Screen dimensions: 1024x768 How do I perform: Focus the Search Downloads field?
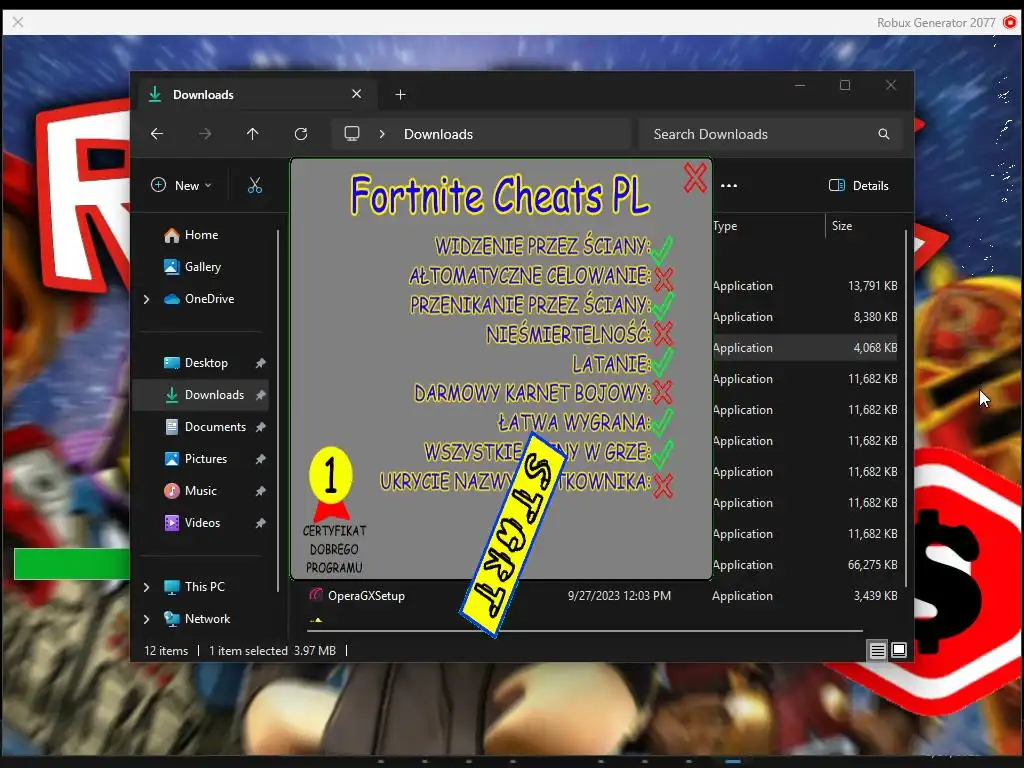(771, 134)
